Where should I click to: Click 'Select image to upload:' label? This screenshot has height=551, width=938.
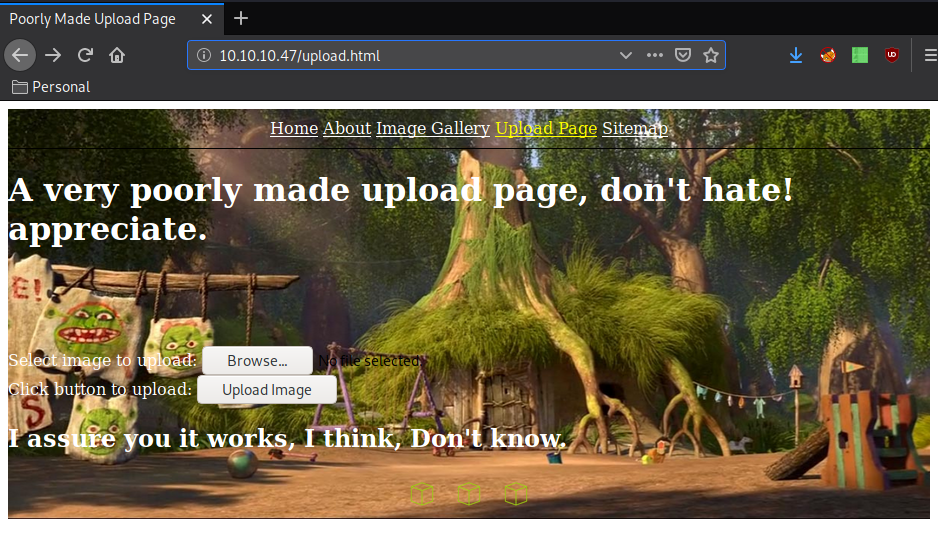pyautogui.click(x=102, y=360)
